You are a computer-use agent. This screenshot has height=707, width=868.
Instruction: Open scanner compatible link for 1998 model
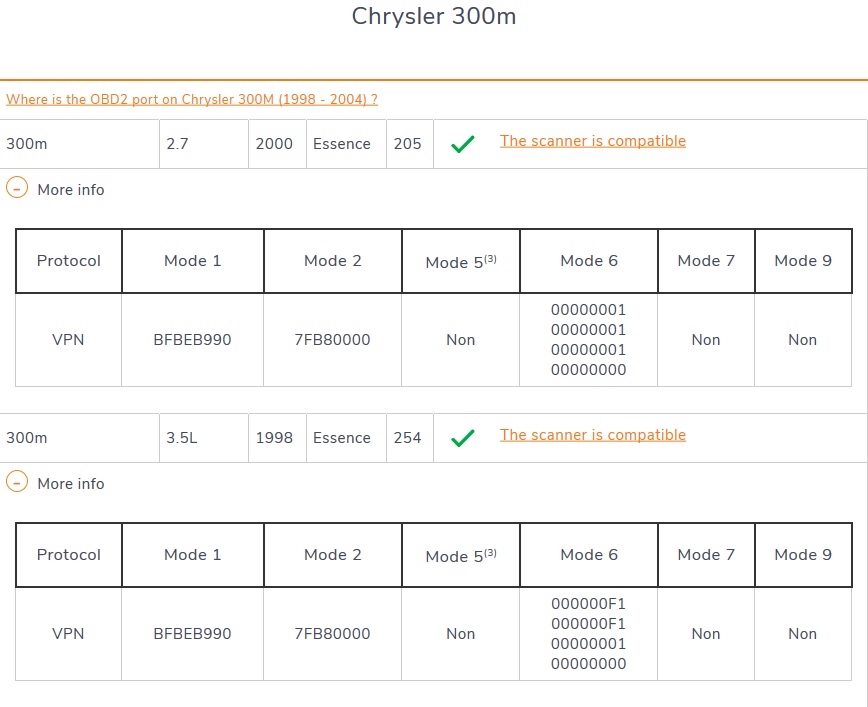pos(592,435)
